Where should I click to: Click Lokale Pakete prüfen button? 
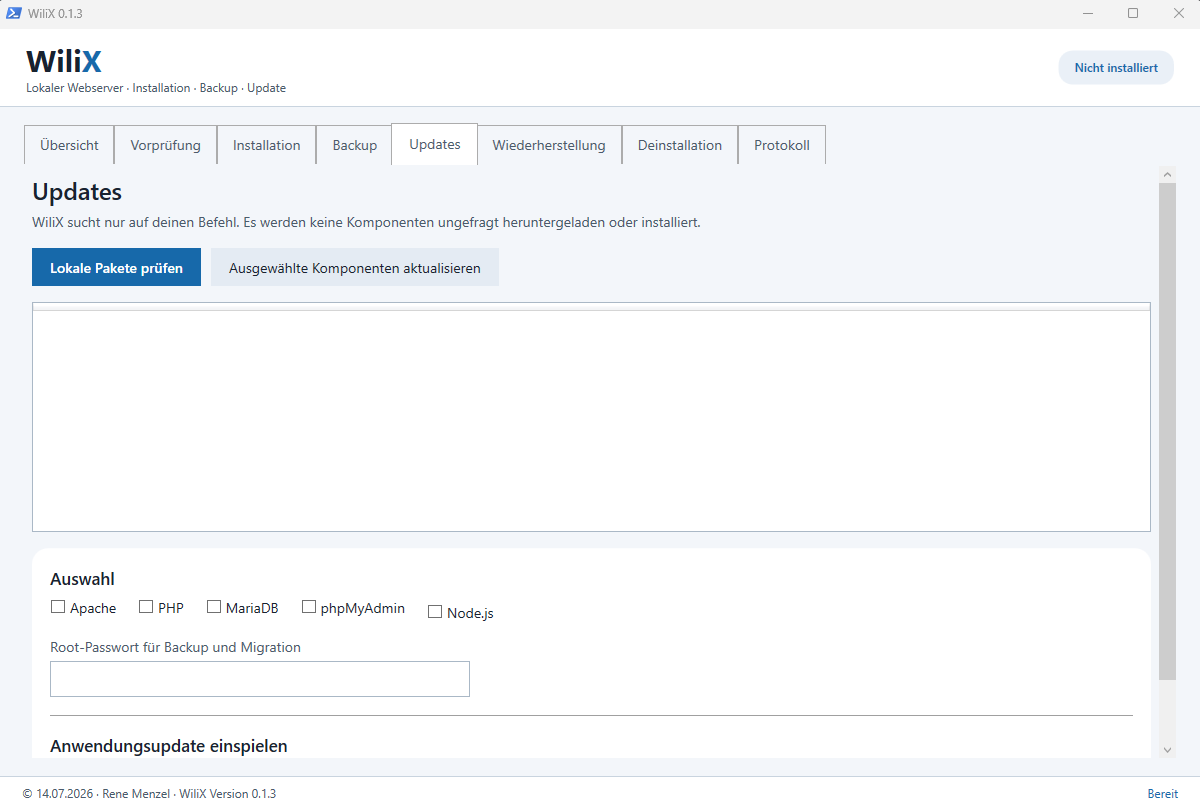coord(116,268)
